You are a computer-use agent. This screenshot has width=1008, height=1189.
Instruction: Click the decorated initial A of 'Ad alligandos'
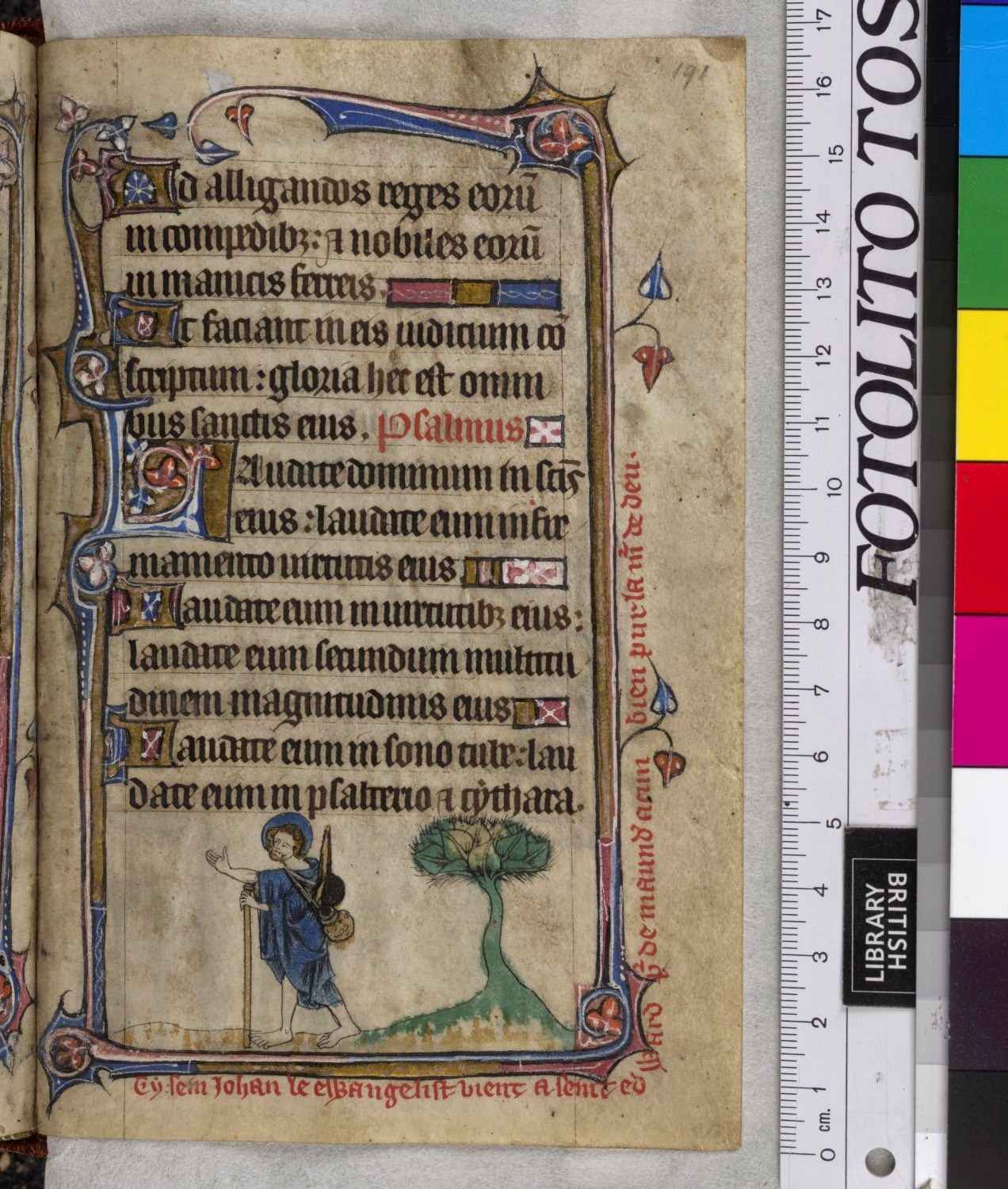coord(140,188)
